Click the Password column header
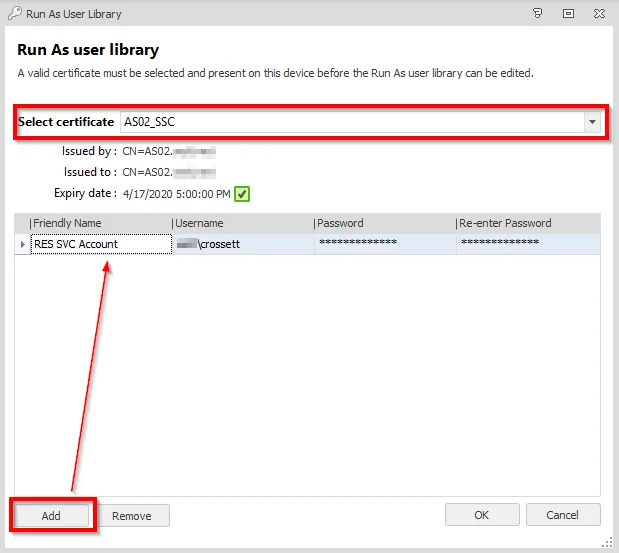 [x=384, y=223]
